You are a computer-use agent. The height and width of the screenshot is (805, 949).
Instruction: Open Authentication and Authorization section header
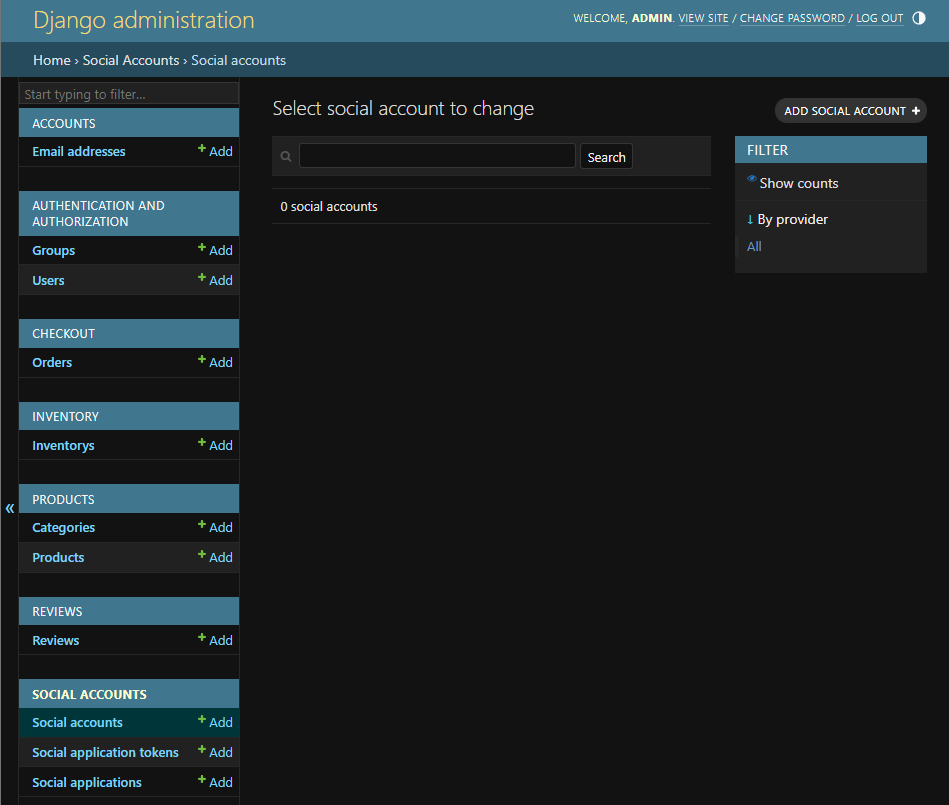(98, 214)
